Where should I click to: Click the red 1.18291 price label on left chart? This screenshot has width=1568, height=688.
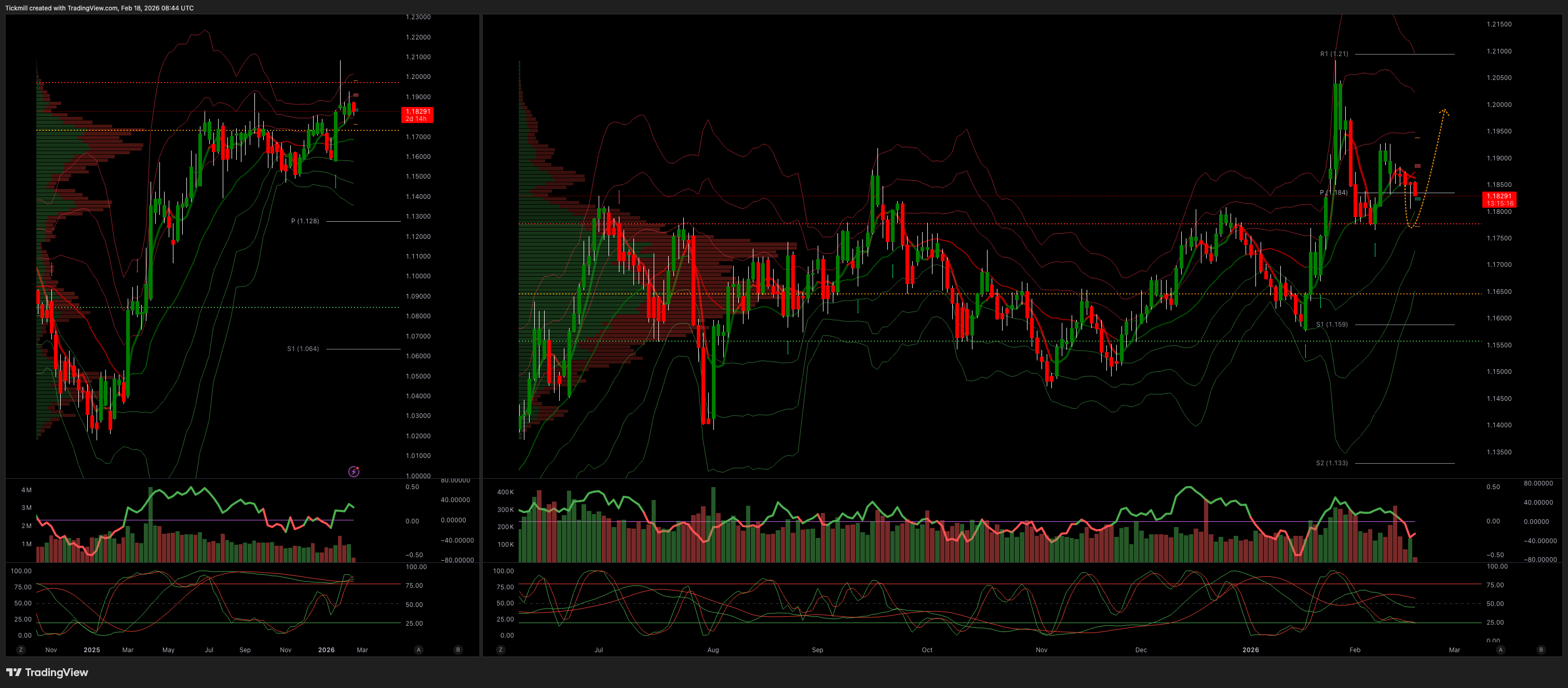pyautogui.click(x=417, y=114)
